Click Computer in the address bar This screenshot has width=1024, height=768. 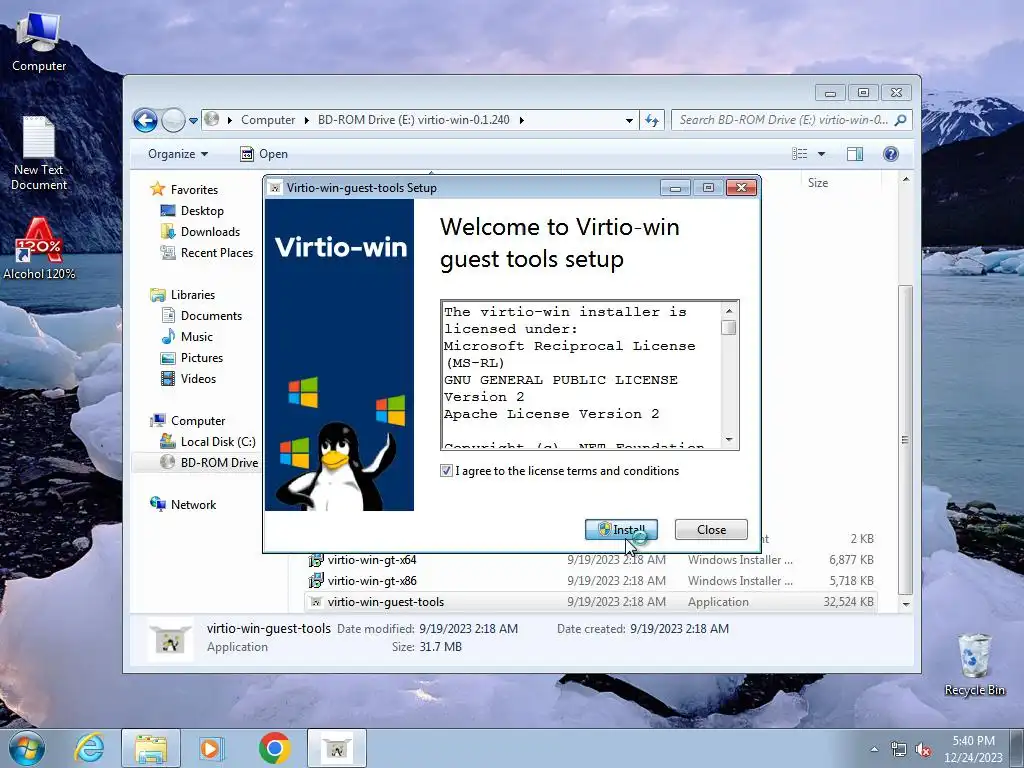[x=268, y=120]
